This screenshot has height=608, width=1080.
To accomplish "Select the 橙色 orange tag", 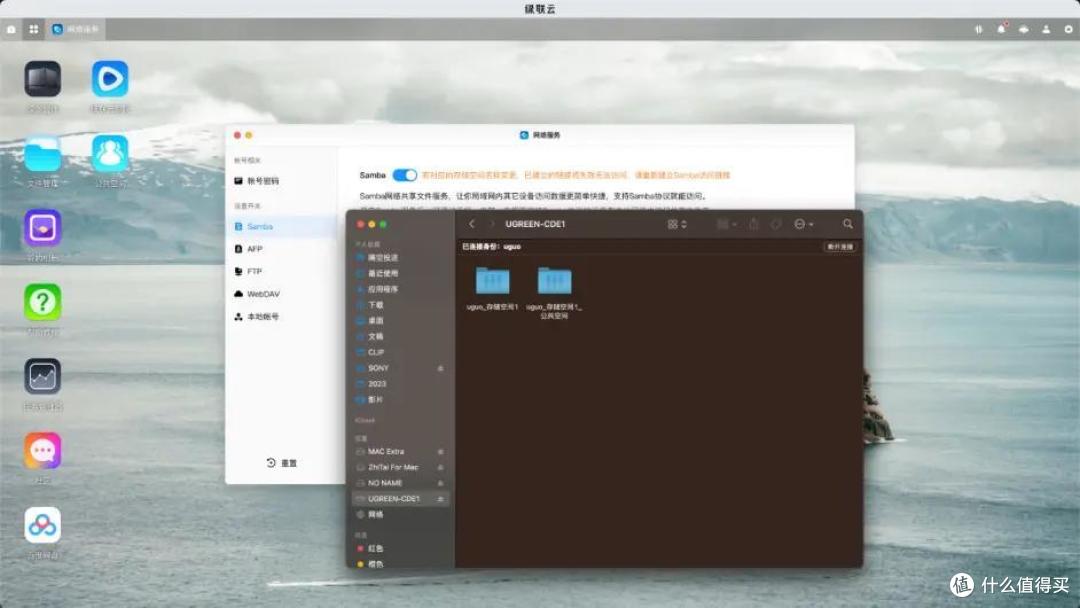I will 401,564.
